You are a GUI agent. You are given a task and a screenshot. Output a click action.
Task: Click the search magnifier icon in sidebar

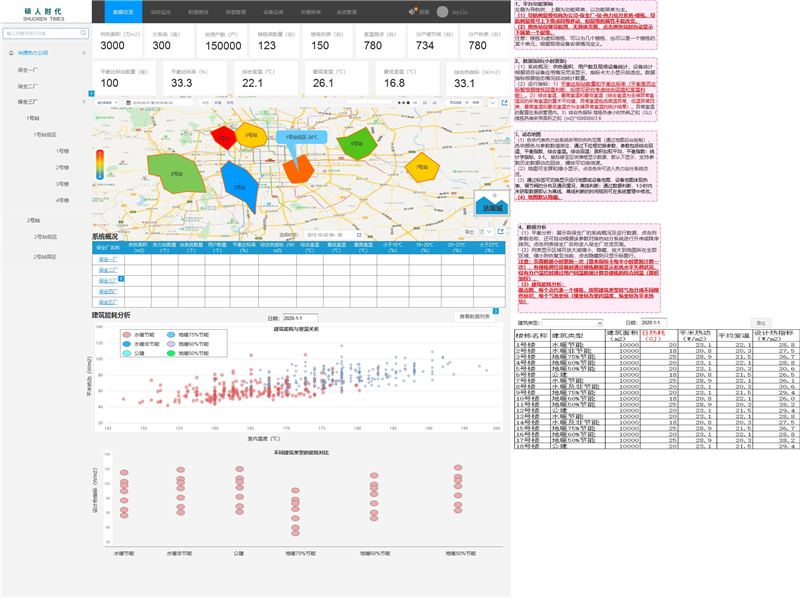[x=83, y=33]
